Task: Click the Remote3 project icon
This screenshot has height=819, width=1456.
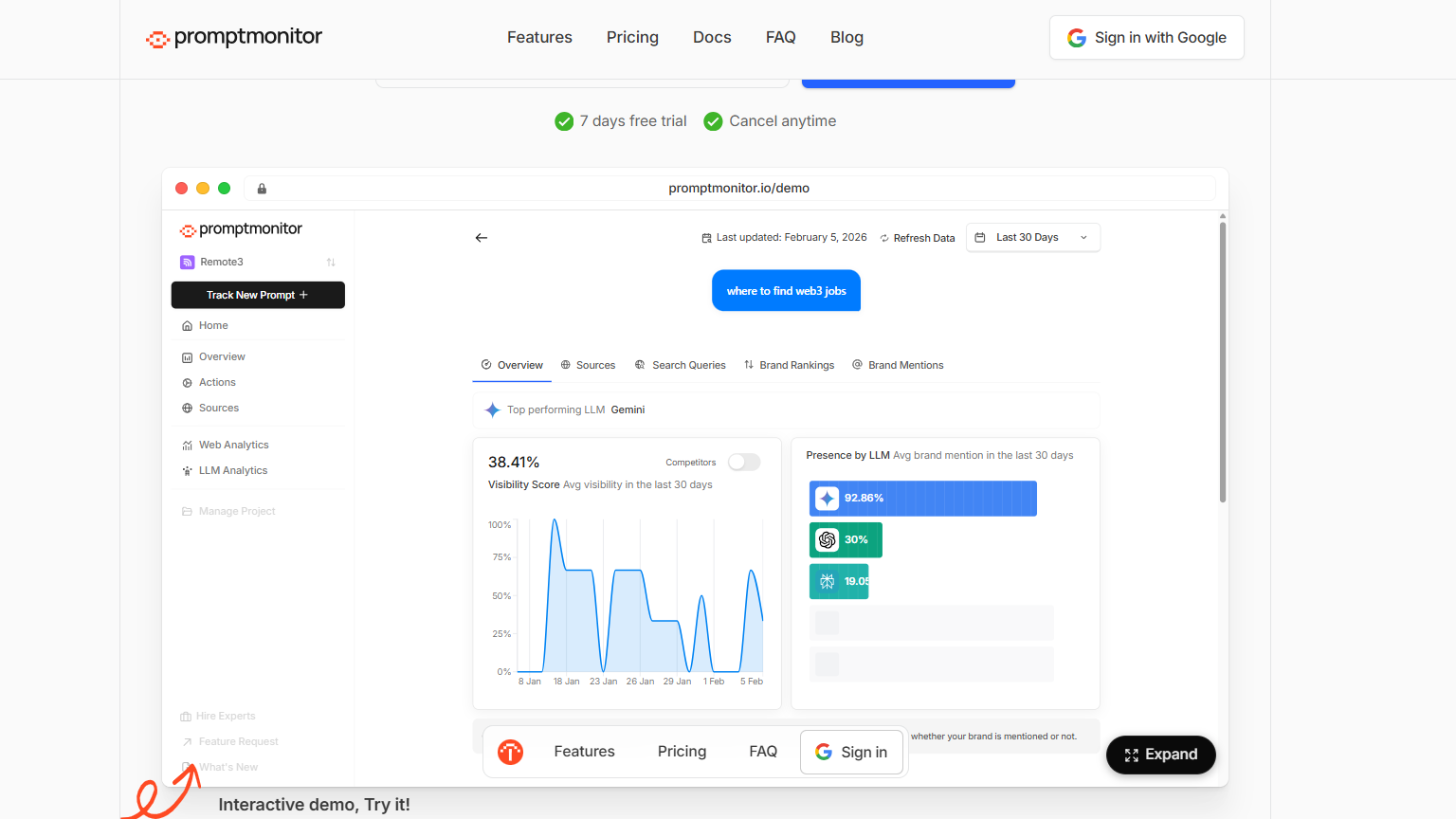Action: 187,262
